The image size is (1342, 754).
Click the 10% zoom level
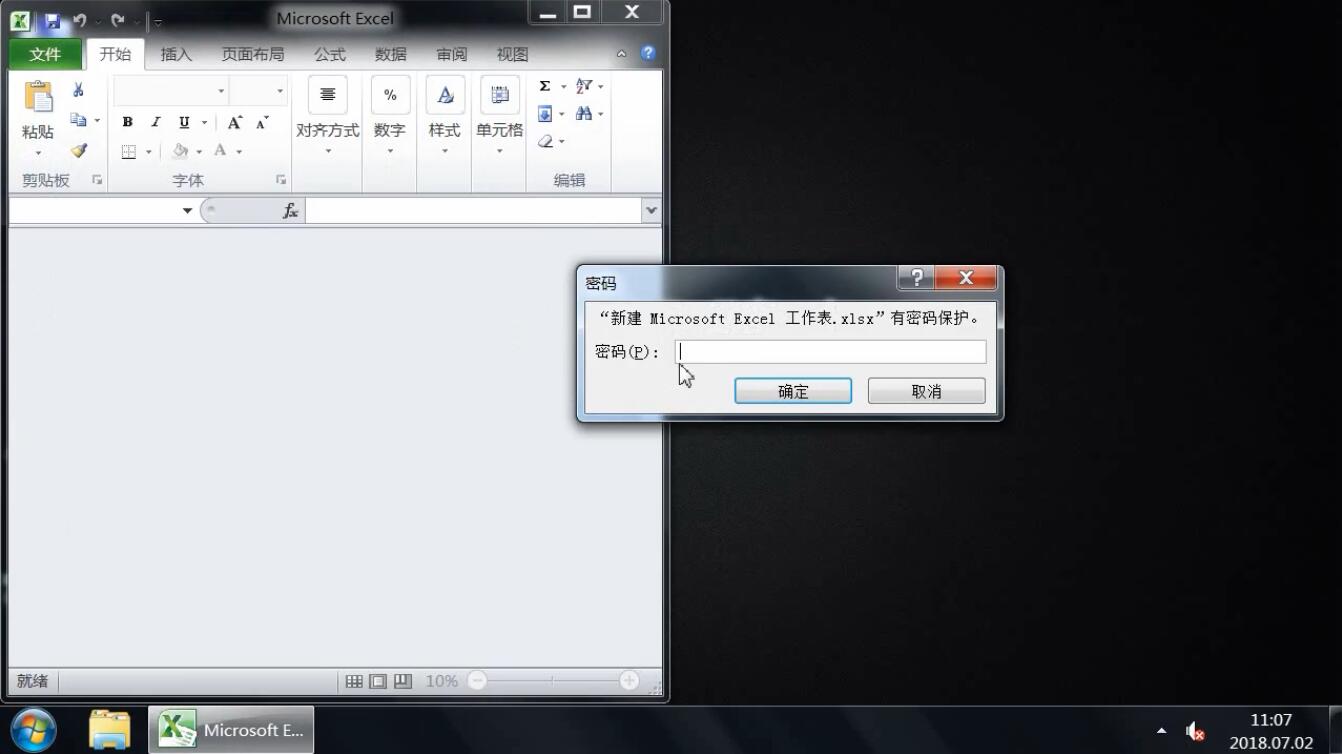click(x=441, y=681)
